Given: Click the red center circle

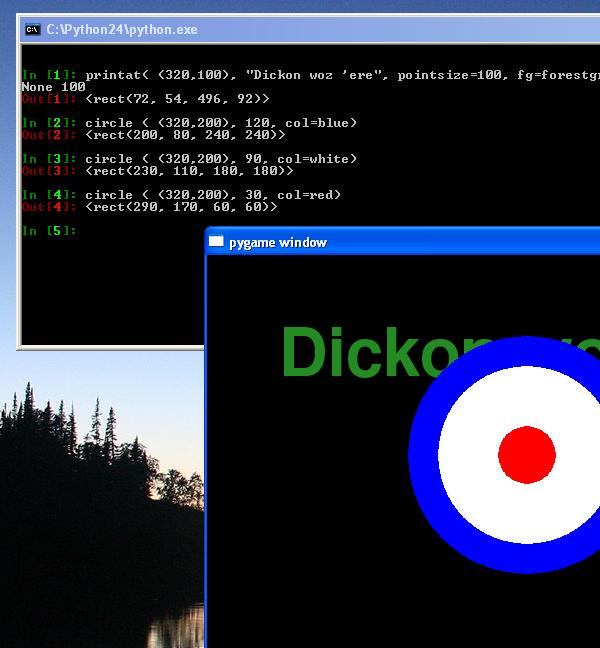Looking at the screenshot, I should (x=527, y=454).
